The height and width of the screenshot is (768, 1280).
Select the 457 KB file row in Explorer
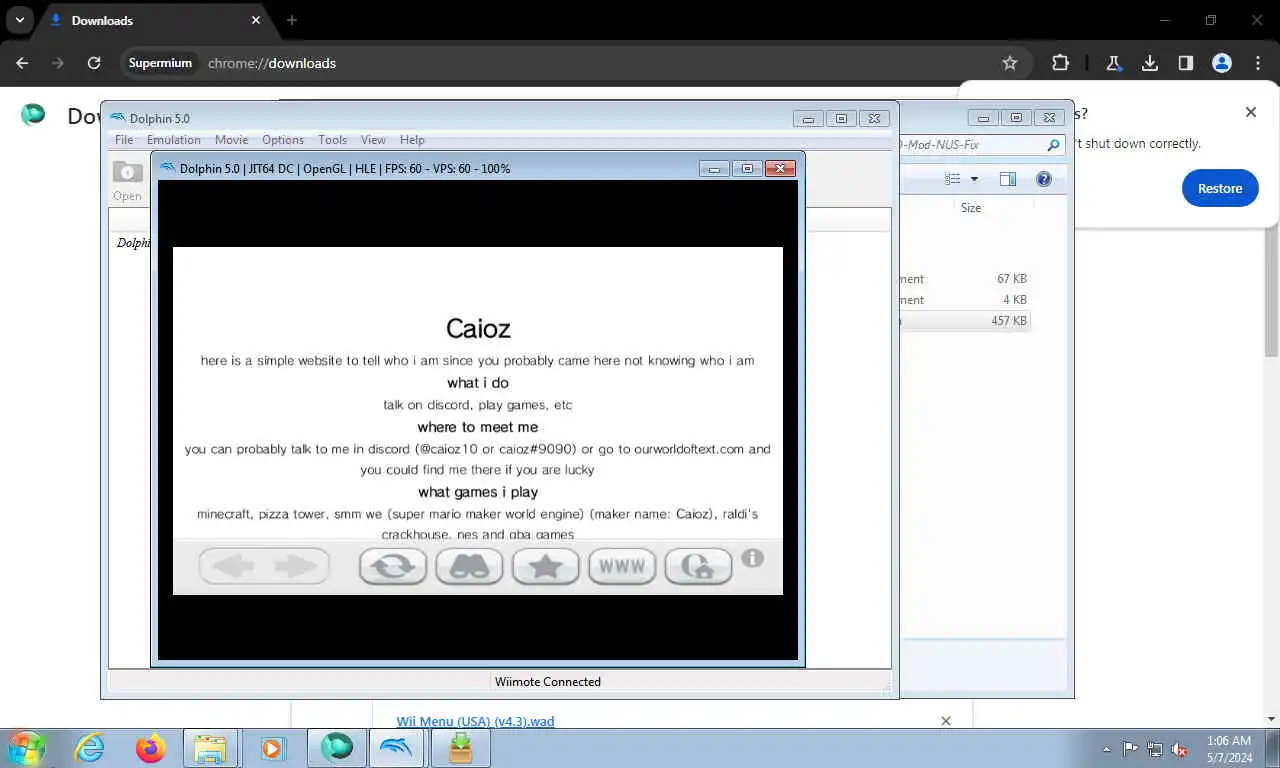coord(965,321)
